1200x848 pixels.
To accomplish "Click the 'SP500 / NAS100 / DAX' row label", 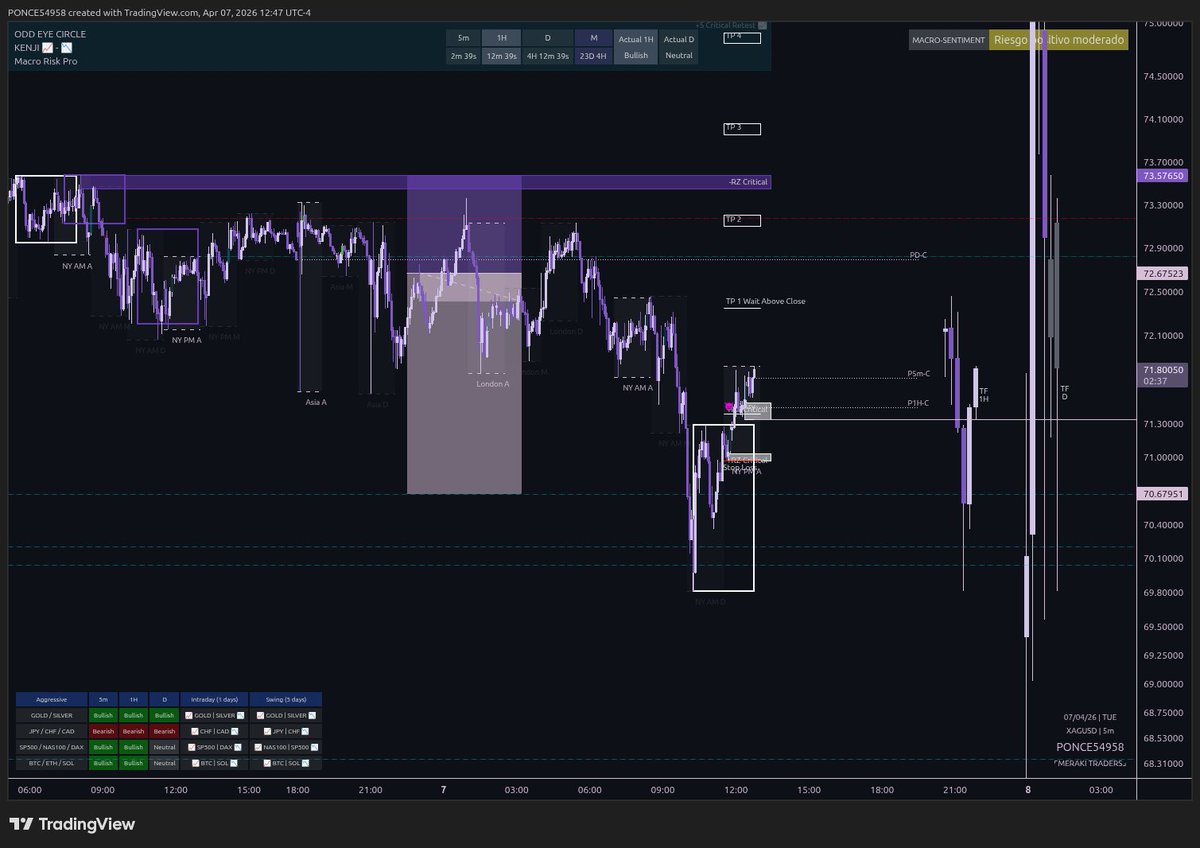I will 51,747.
